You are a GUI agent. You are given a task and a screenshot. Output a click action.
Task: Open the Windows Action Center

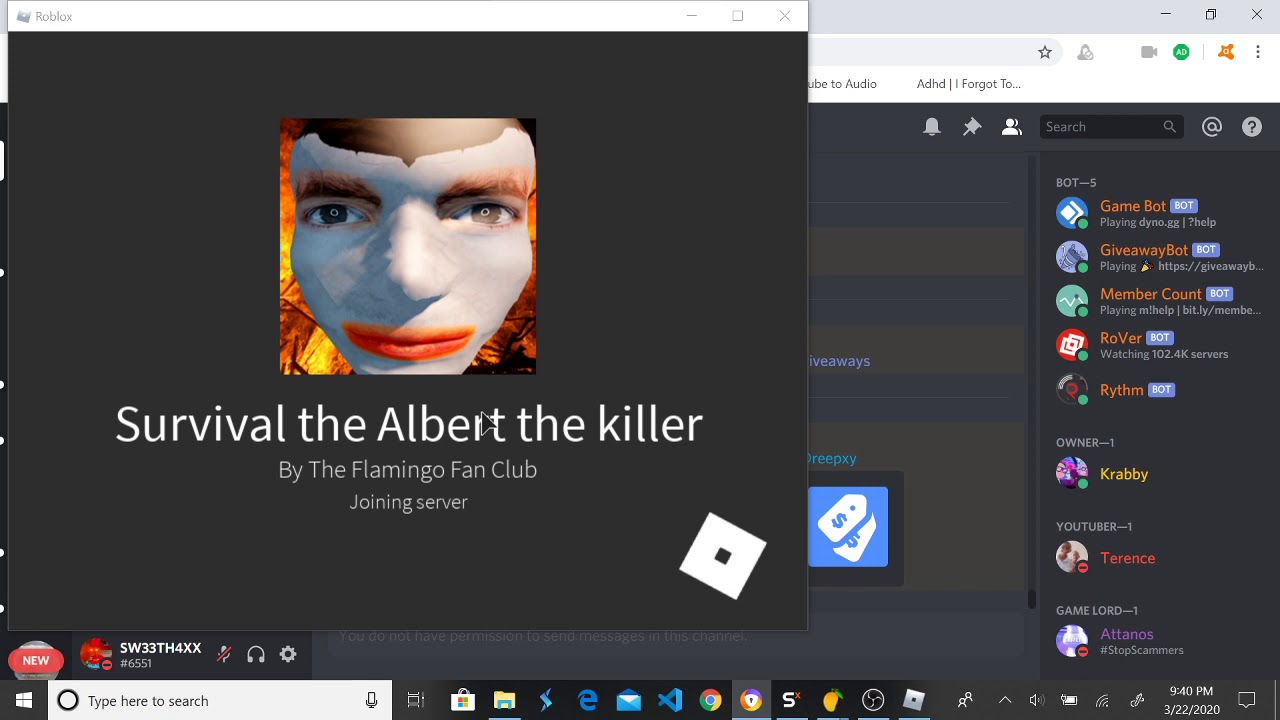(x=1247, y=701)
